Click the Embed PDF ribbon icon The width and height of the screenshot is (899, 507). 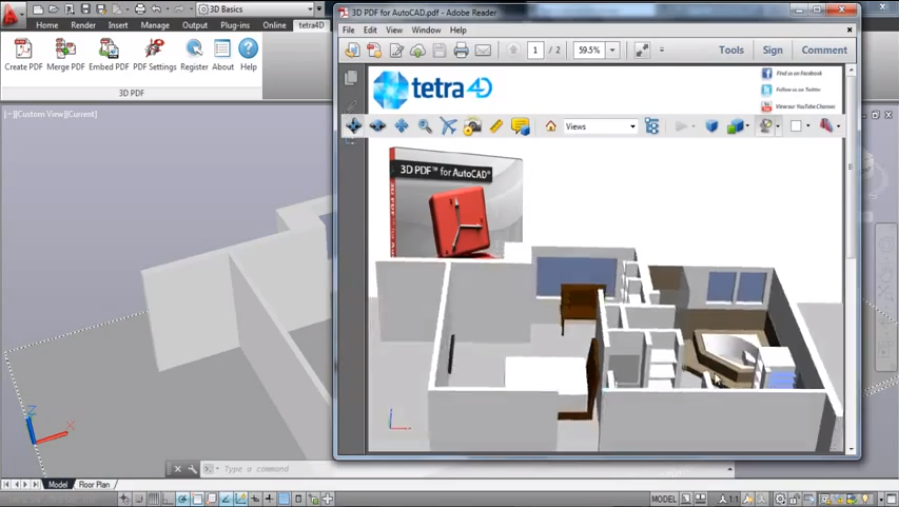(108, 55)
